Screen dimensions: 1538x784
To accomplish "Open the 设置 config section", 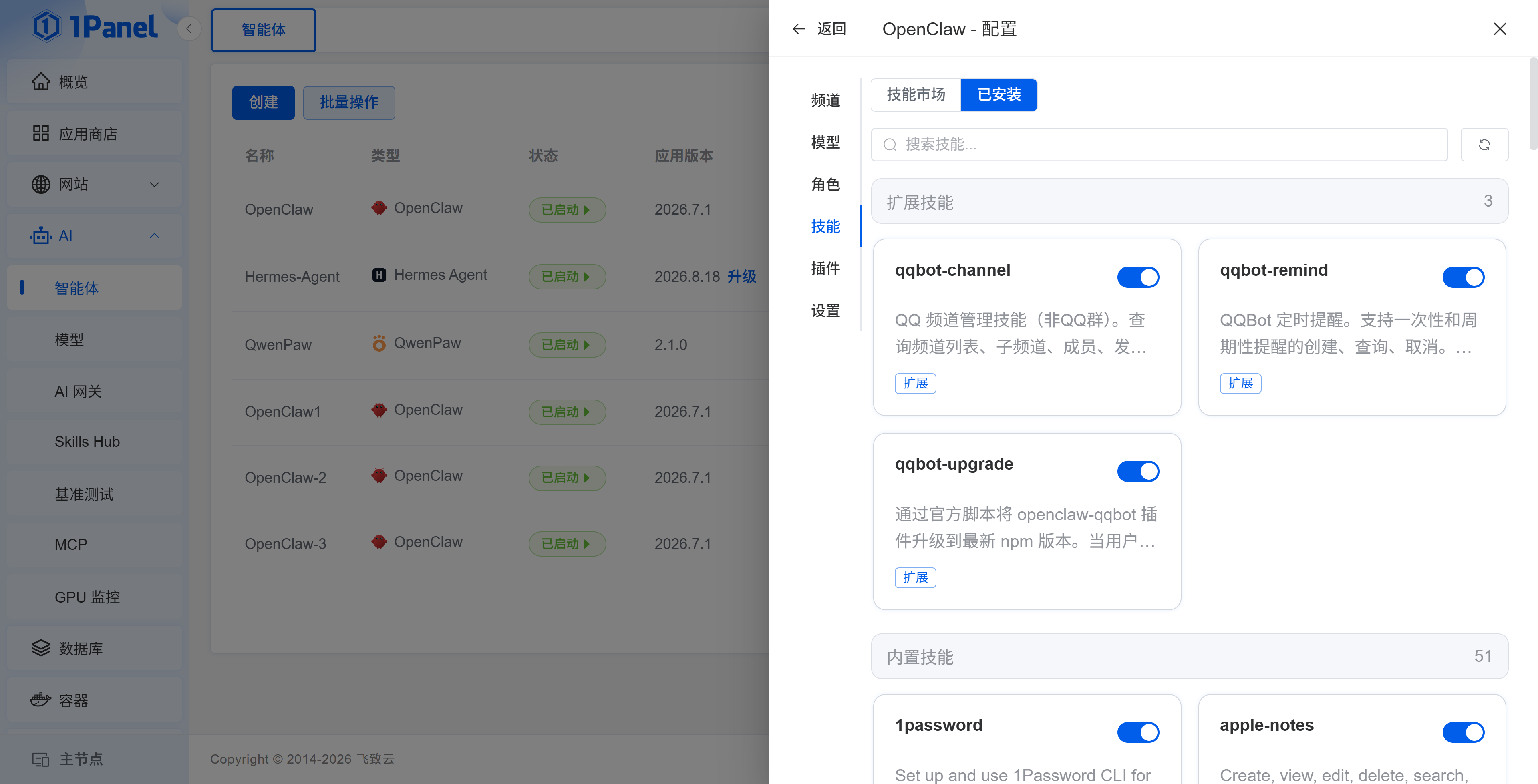I will (825, 310).
